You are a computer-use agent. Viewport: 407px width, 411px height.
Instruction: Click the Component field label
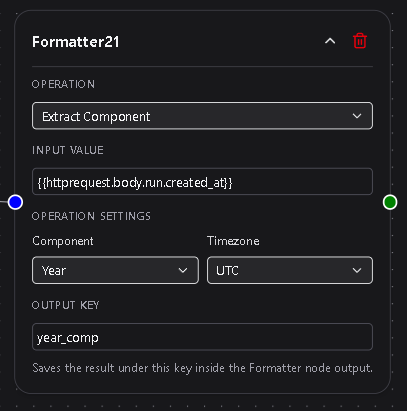coord(63,241)
